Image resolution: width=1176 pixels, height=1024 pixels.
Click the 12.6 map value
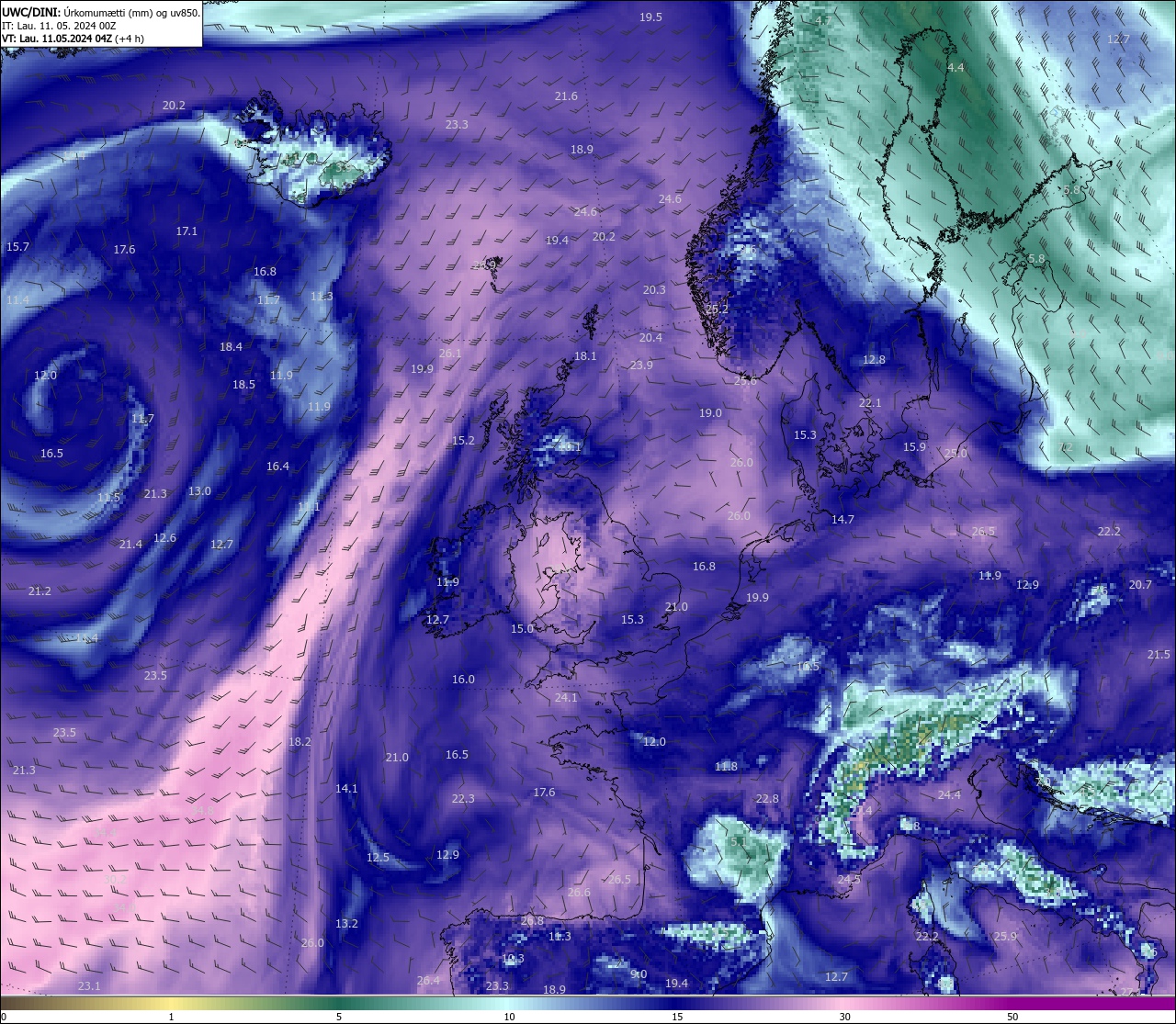pos(164,538)
